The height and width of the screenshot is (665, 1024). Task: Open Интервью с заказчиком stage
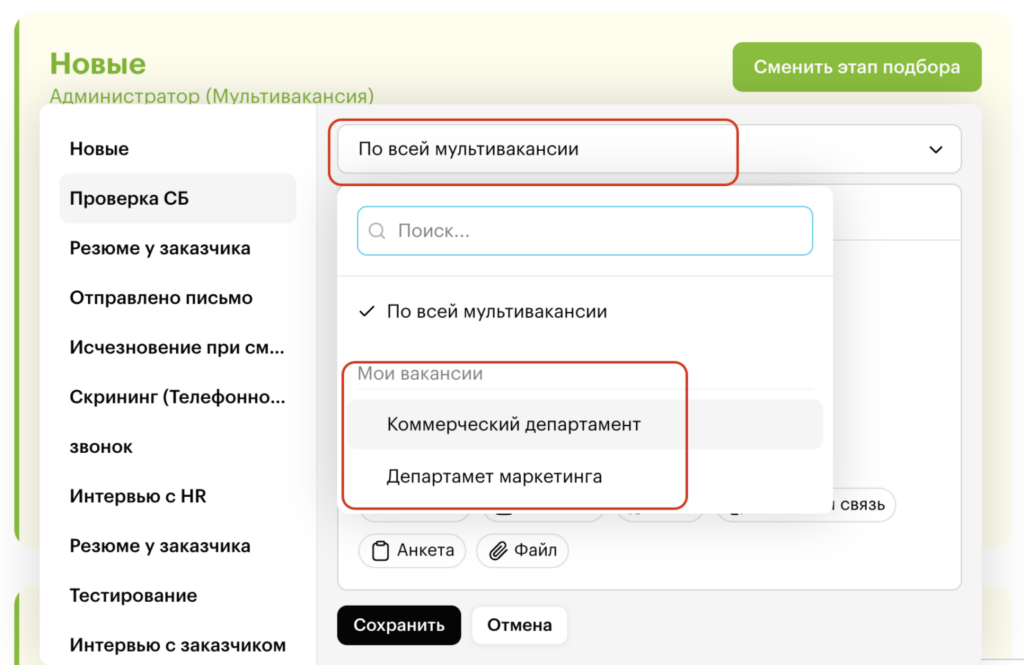pyautogui.click(x=177, y=645)
